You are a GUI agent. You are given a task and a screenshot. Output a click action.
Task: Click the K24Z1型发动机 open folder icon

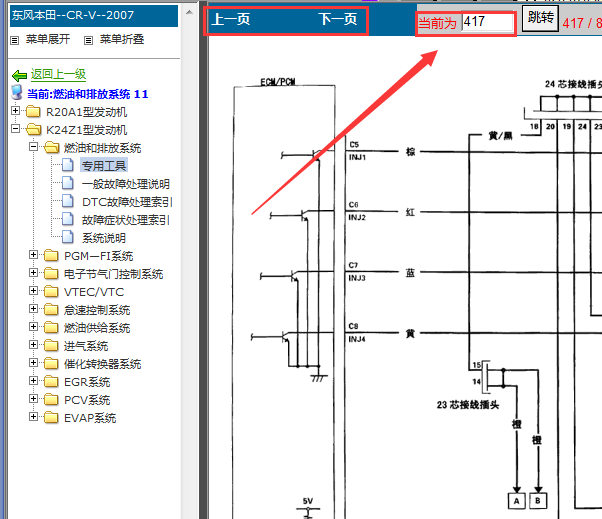click(33, 130)
